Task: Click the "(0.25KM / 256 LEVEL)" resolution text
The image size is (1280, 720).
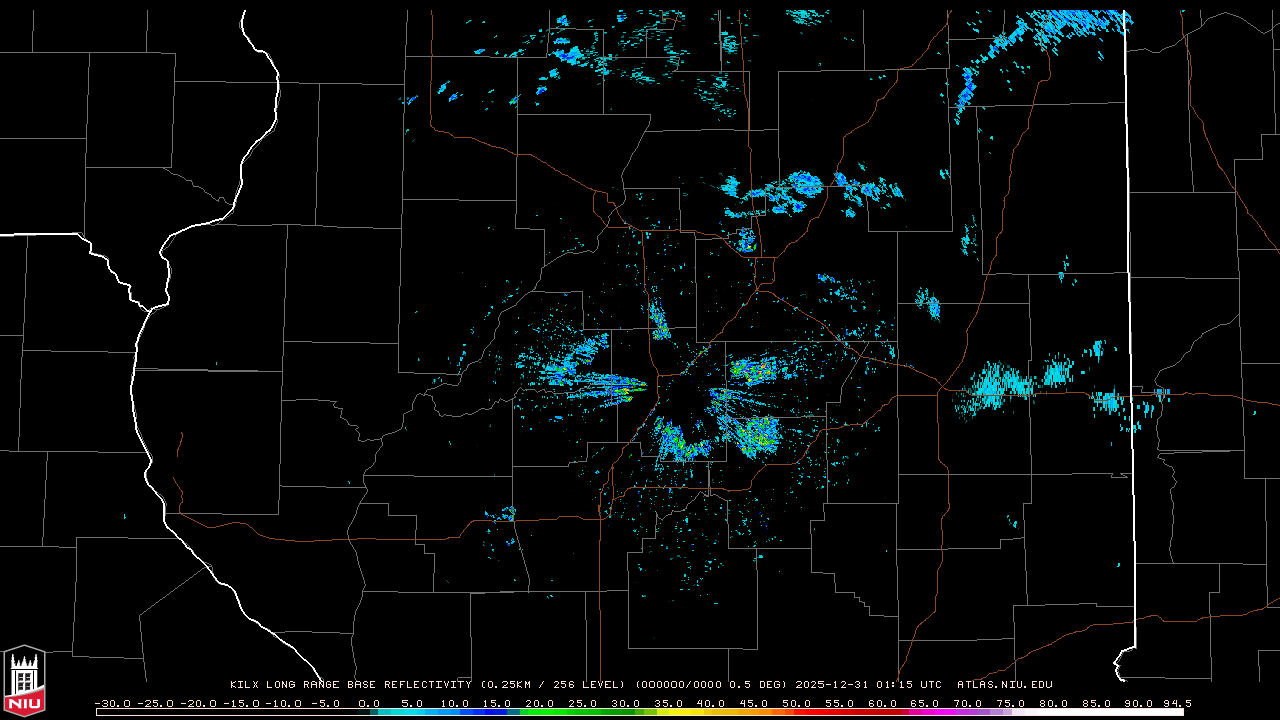Action: [x=553, y=685]
